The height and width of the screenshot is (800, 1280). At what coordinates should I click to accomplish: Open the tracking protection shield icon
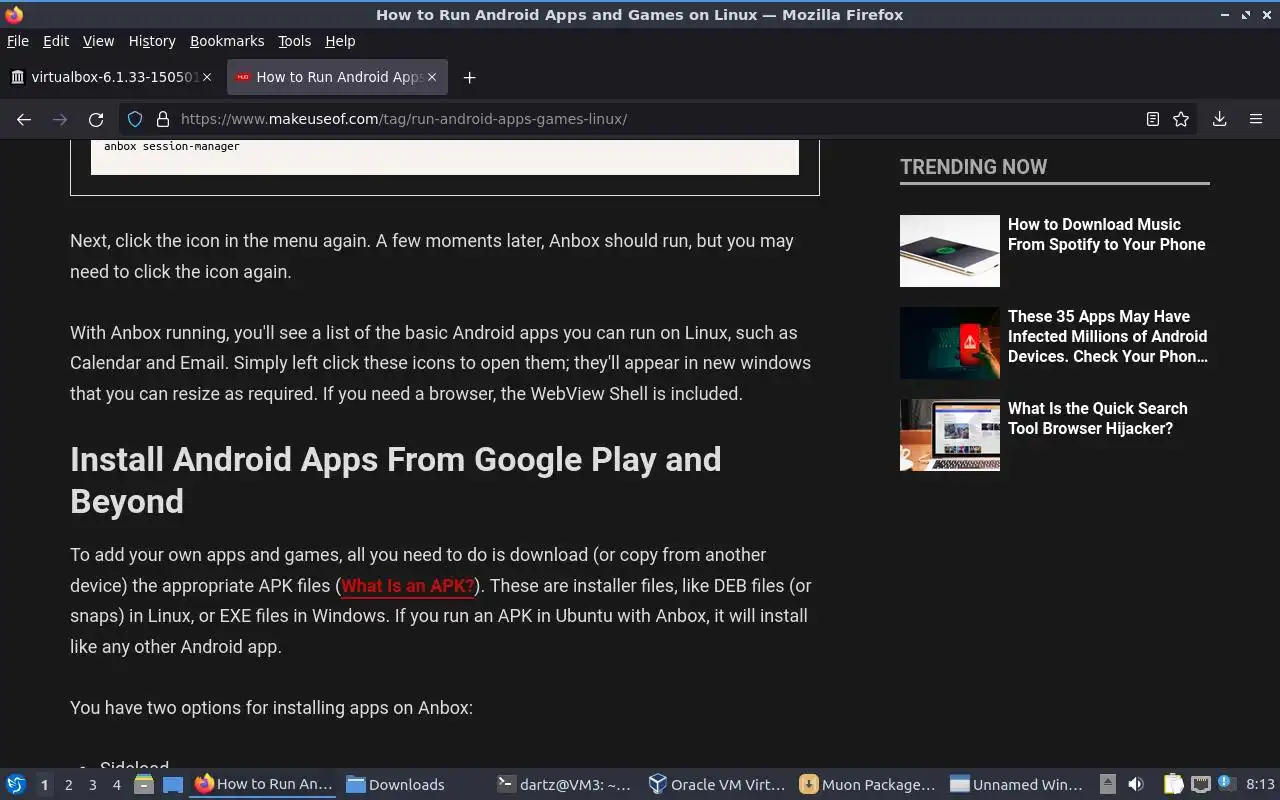pyautogui.click(x=135, y=119)
